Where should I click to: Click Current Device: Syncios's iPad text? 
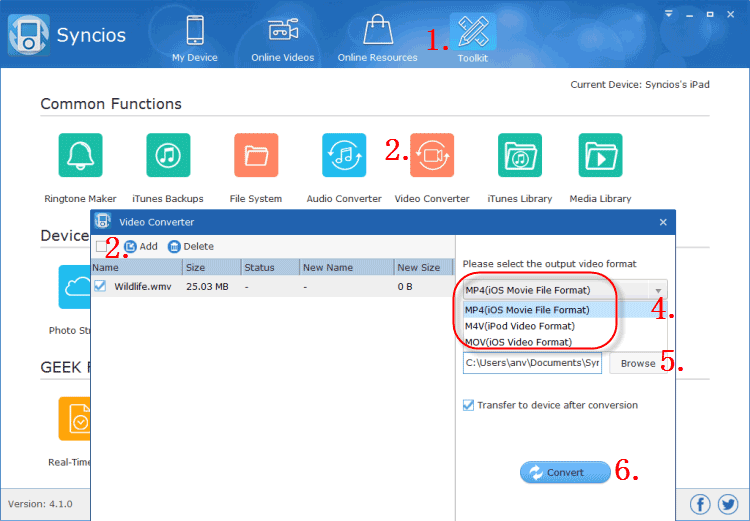(x=640, y=85)
